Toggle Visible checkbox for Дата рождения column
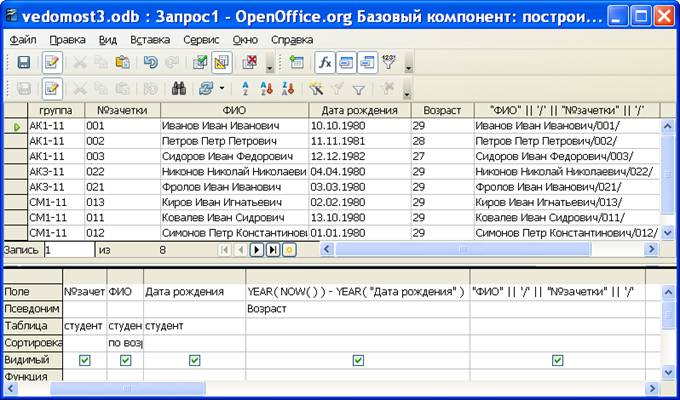Image resolution: width=680 pixels, height=400 pixels. click(194, 360)
